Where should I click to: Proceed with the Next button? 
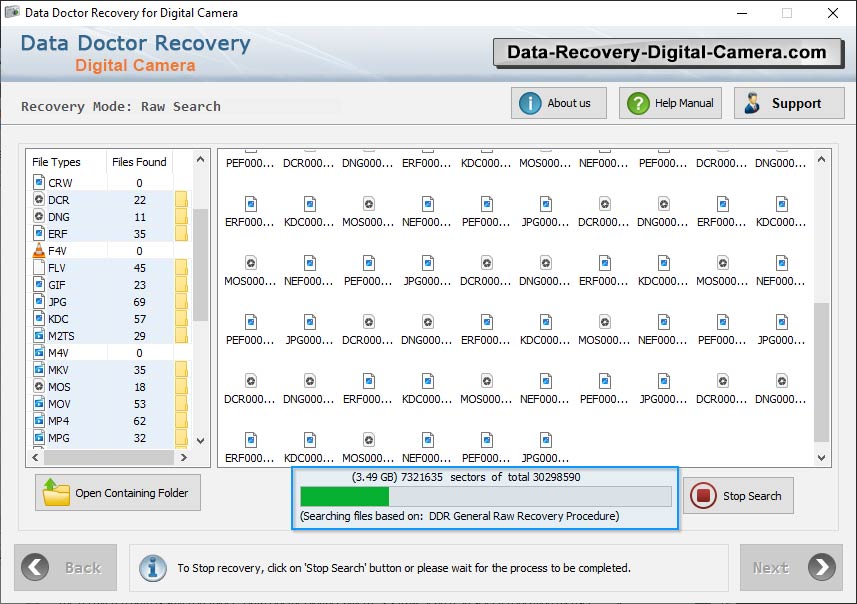pyautogui.click(x=791, y=567)
